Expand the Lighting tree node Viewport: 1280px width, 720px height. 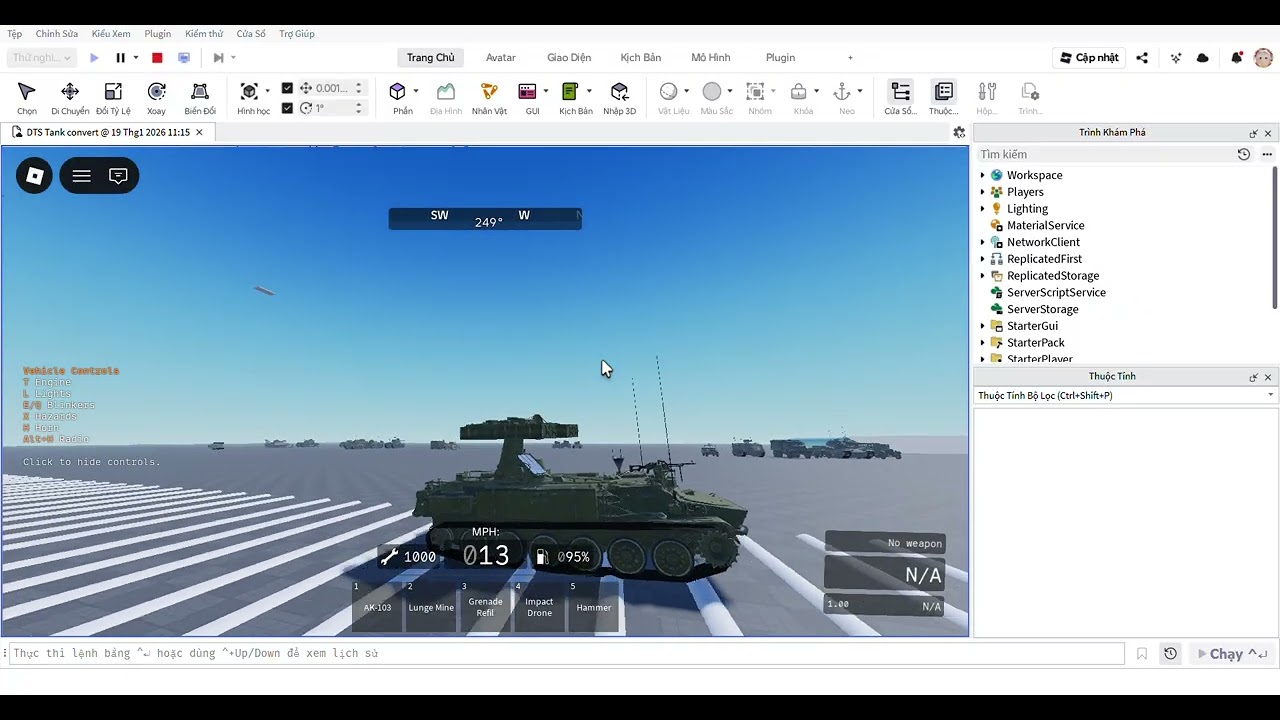[x=982, y=209]
